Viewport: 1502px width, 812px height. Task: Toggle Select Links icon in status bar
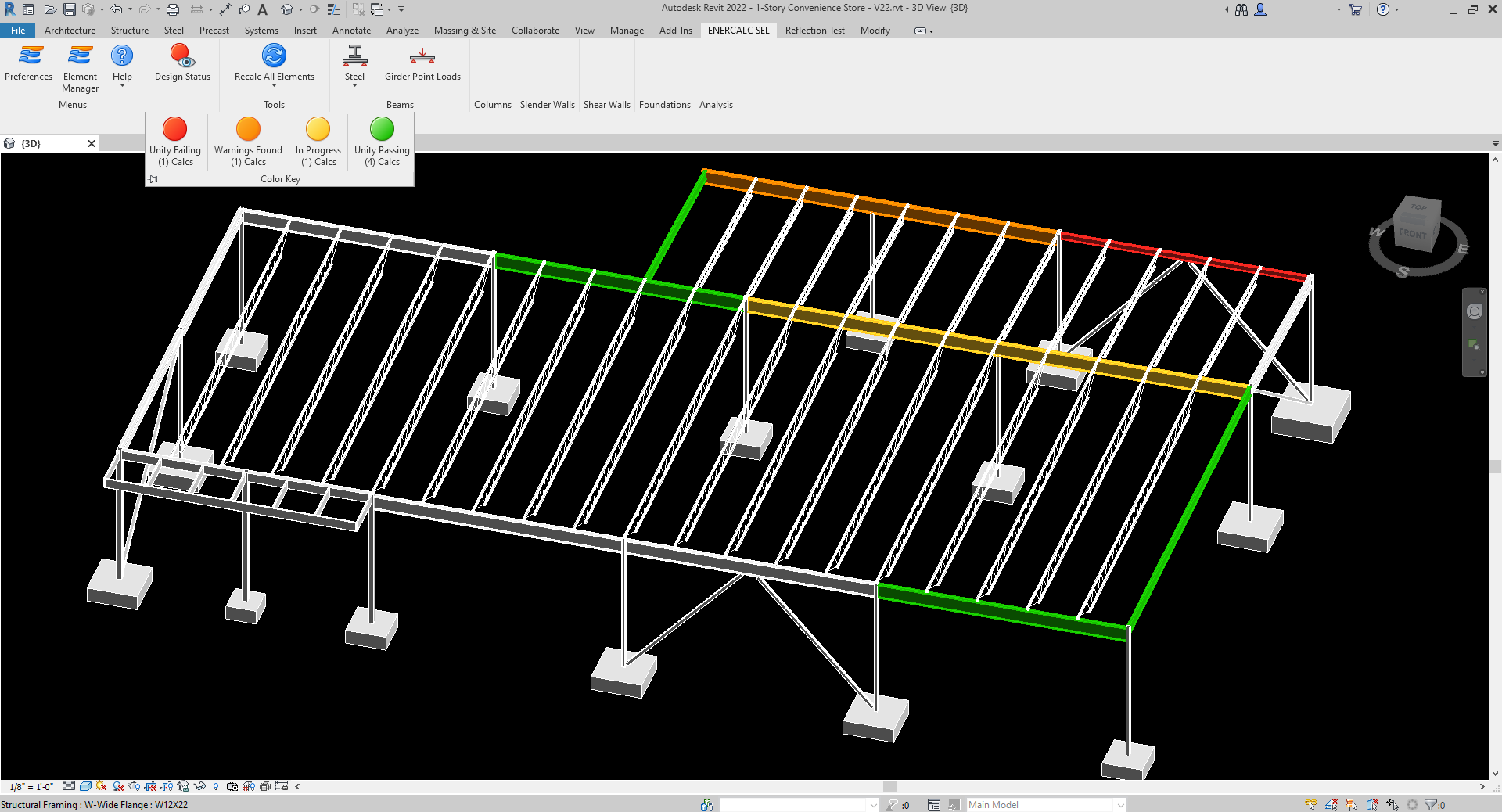tap(1311, 804)
